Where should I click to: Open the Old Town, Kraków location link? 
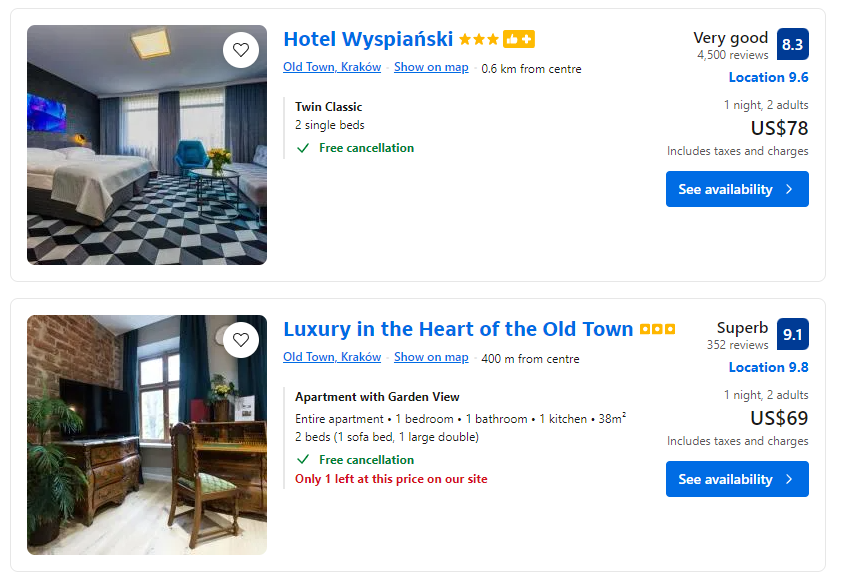coord(332,68)
